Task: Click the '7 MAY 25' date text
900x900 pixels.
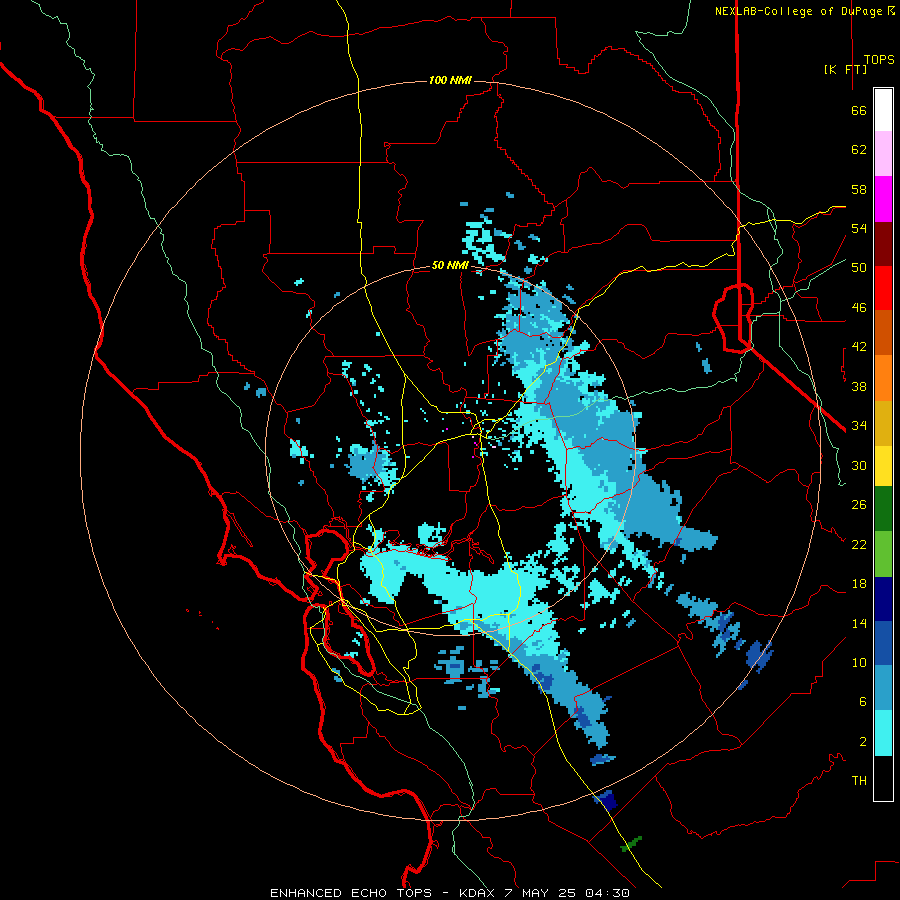Action: (540, 893)
